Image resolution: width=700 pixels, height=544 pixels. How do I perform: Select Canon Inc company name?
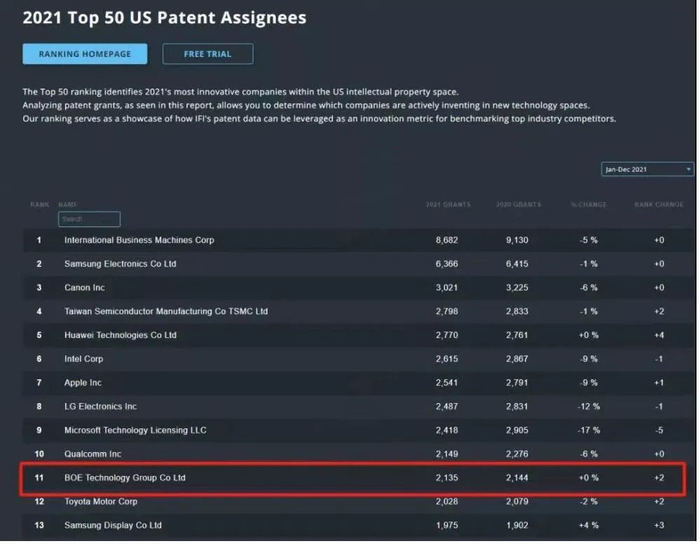(x=84, y=287)
